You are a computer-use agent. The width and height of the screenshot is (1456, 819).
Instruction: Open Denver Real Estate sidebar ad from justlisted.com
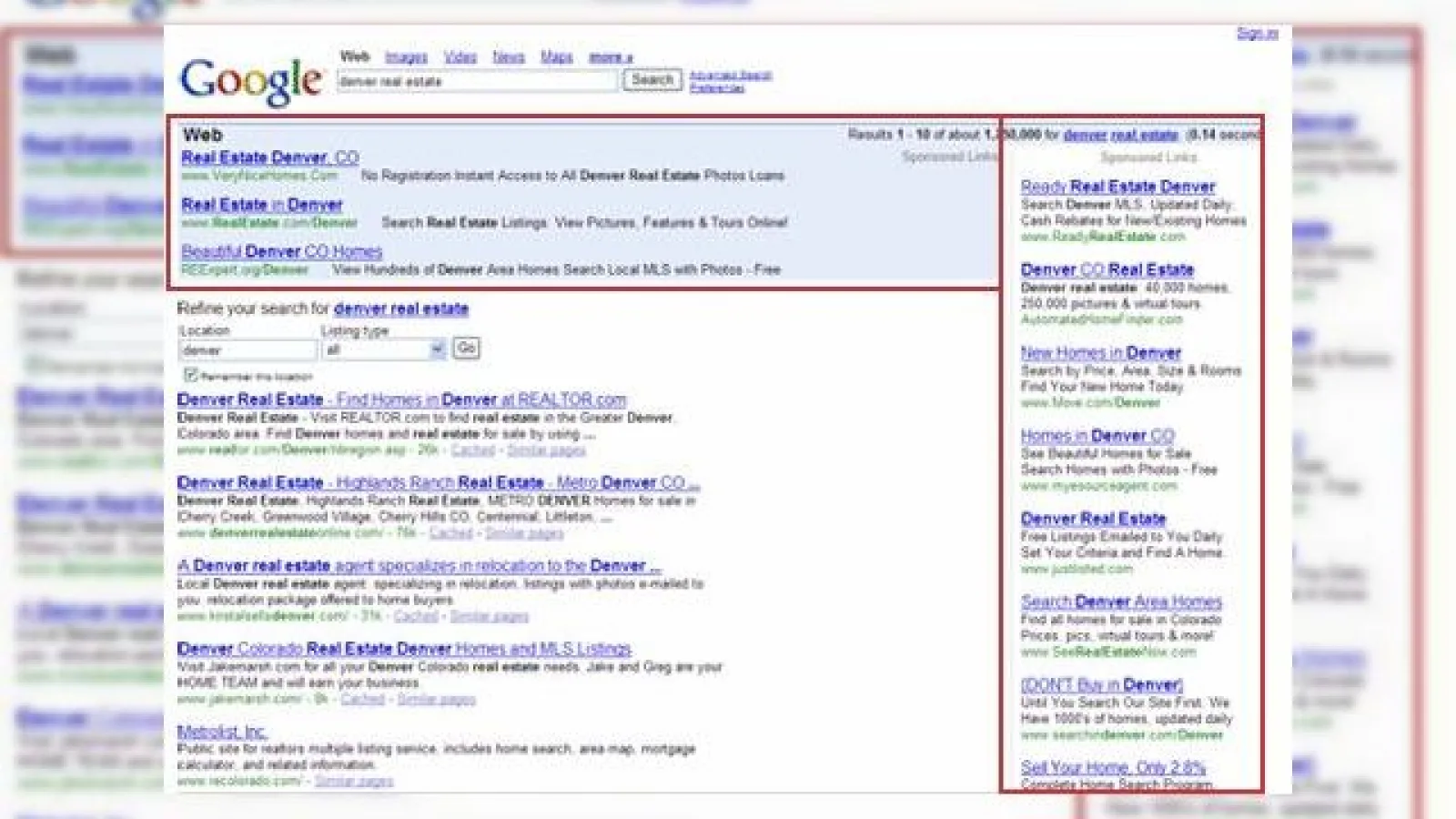1094,519
